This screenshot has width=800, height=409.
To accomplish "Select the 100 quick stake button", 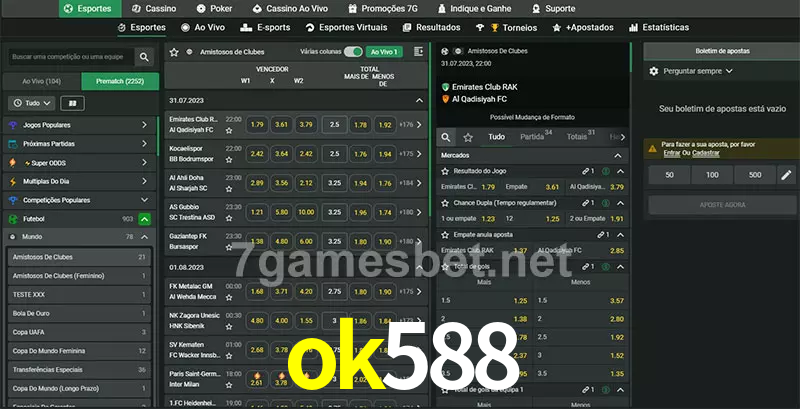I will (x=711, y=175).
